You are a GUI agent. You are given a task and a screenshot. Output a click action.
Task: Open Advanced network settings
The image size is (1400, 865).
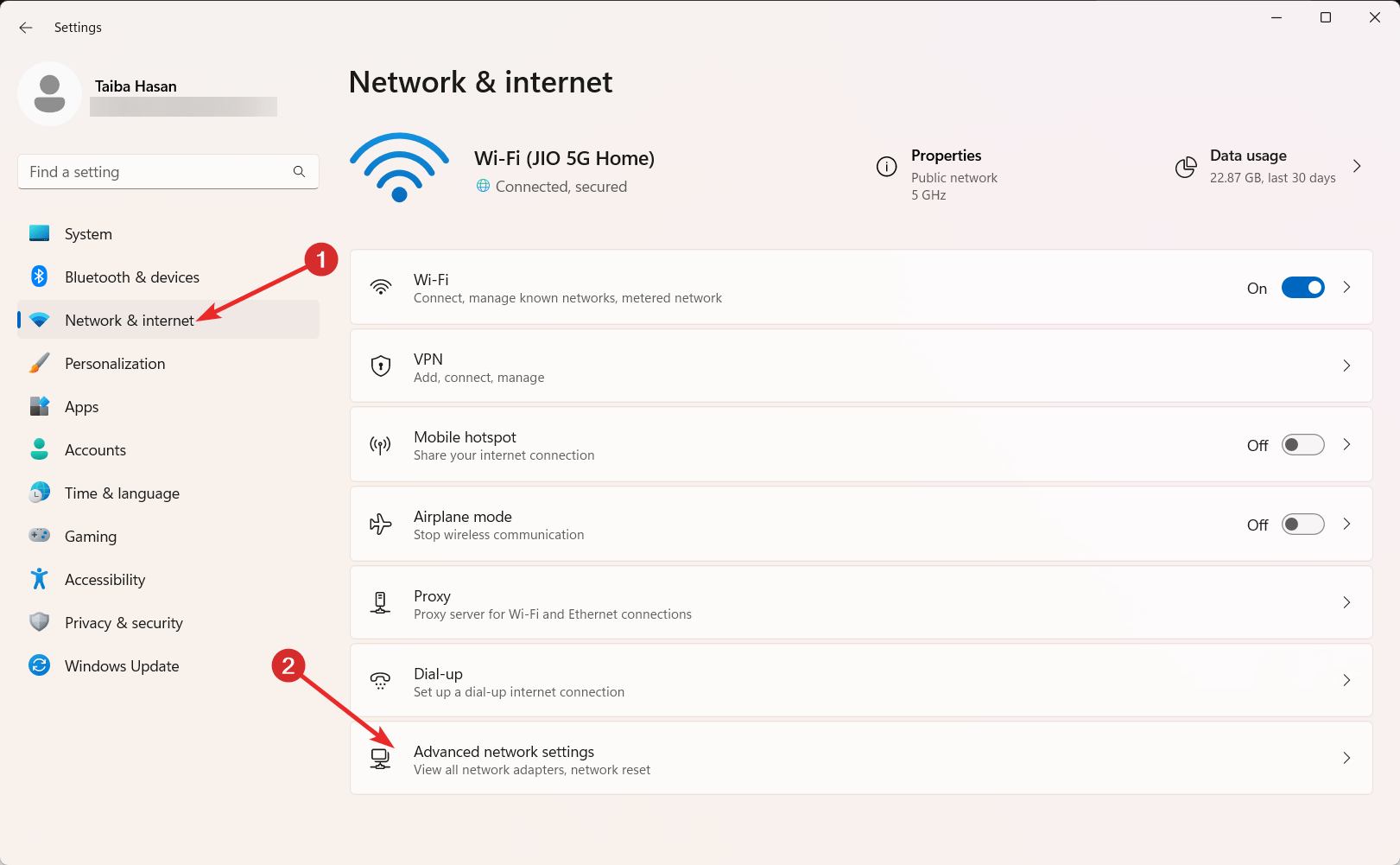pos(861,758)
